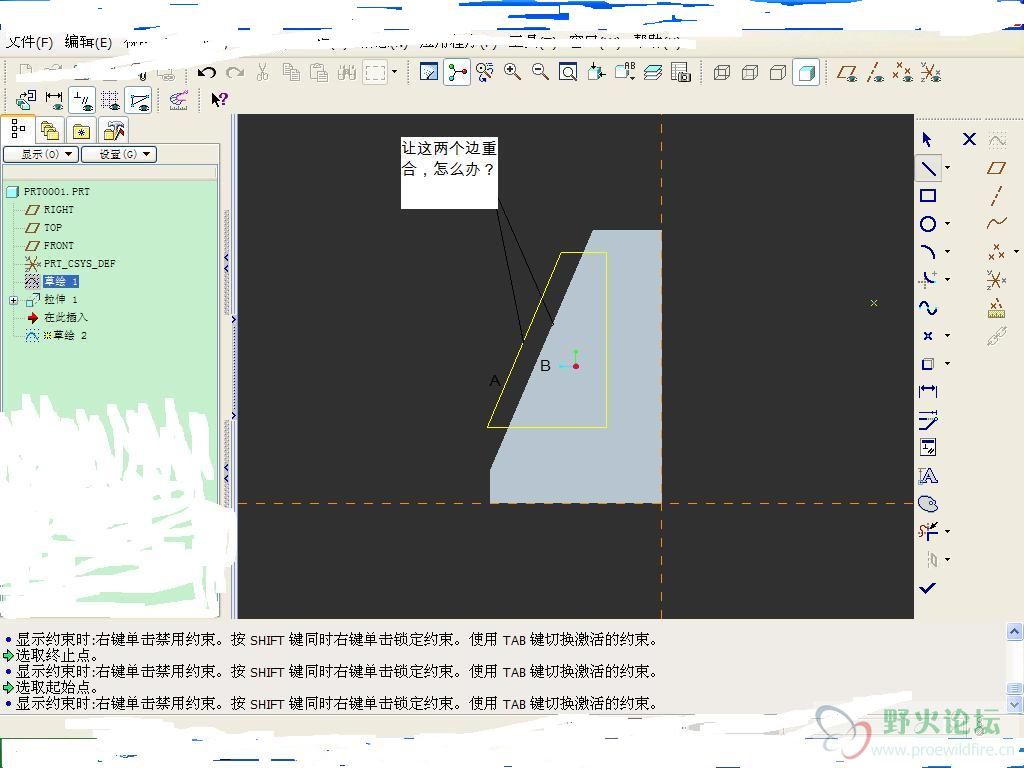Viewport: 1024px width, 768px height.
Task: Select the Rectangle sketch tool
Action: point(928,195)
